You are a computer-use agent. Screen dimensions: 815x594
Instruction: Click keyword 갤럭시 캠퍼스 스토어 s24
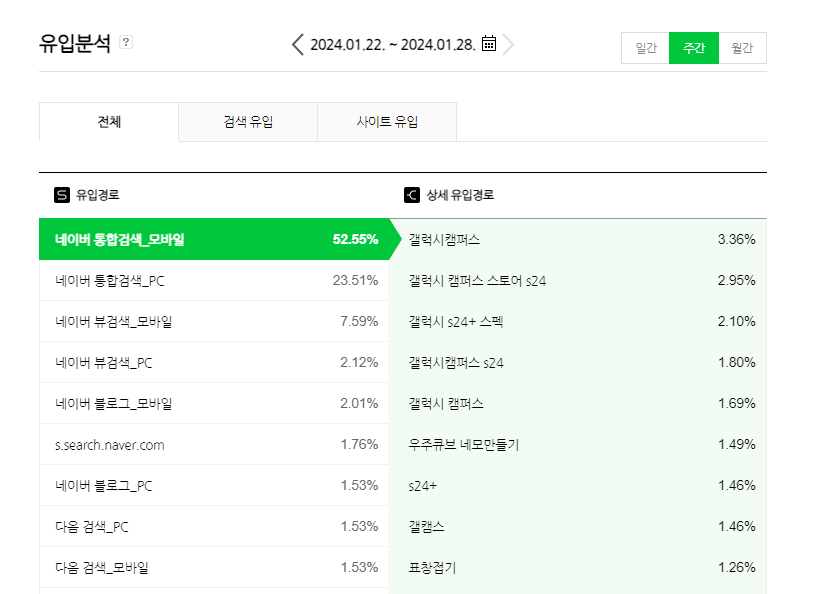pyautogui.click(x=477, y=281)
